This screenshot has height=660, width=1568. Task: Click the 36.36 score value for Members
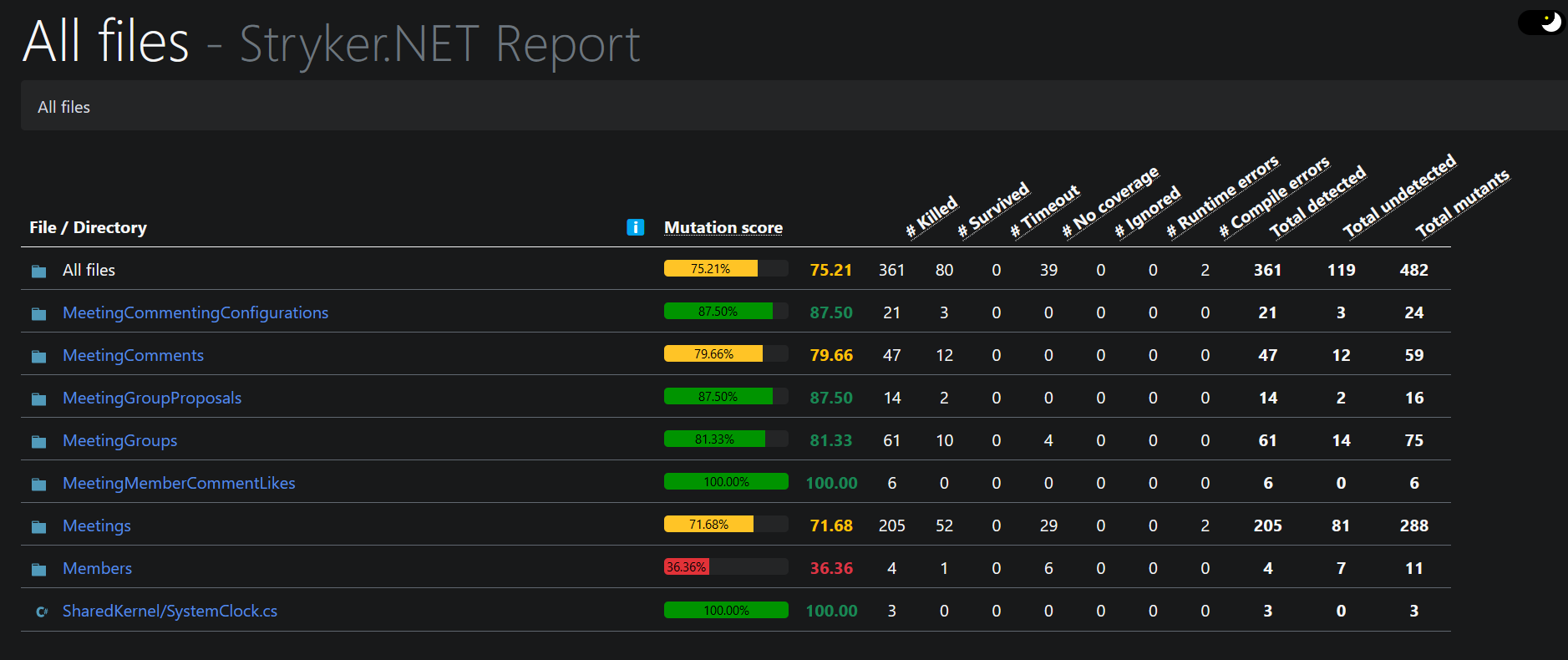point(831,568)
